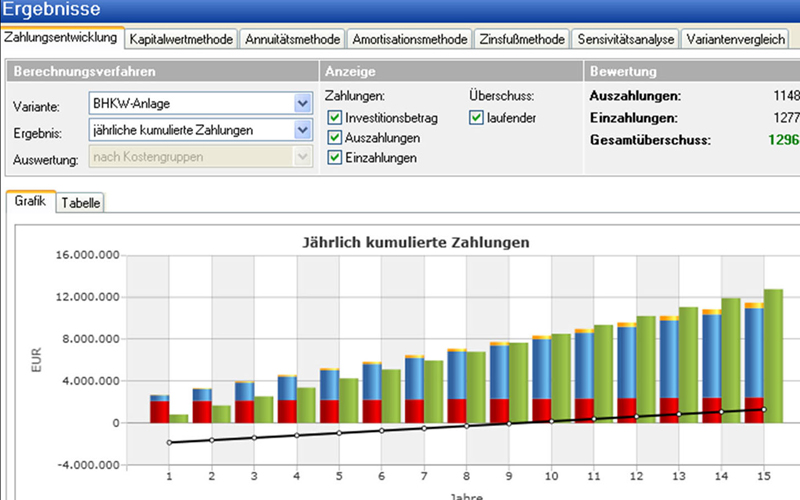Viewport: 800px width, 500px height.
Task: Click the Zahlungen label in Anzeige
Action: [355, 96]
